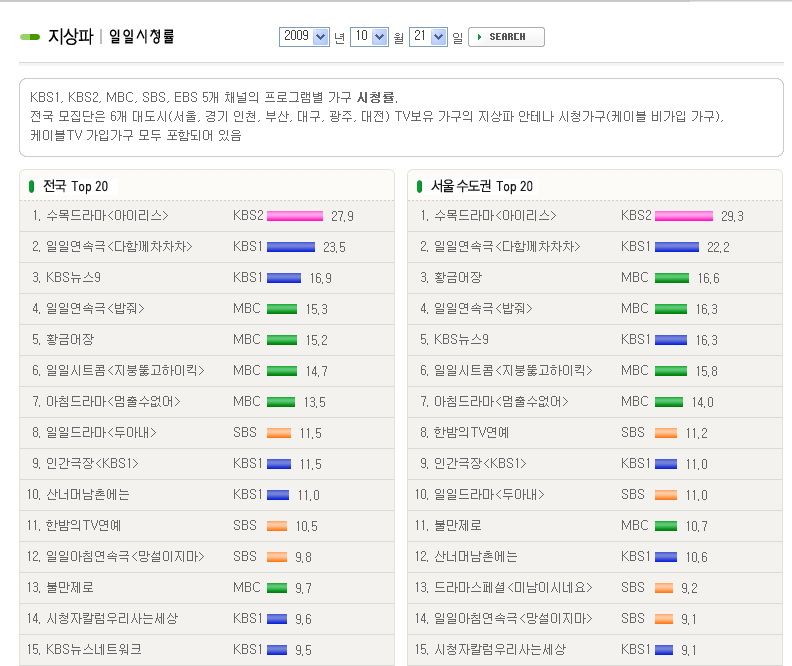
Task: Click 드라마스페셜<미남이시네요> in the Seoul list
Action: [x=513, y=587]
